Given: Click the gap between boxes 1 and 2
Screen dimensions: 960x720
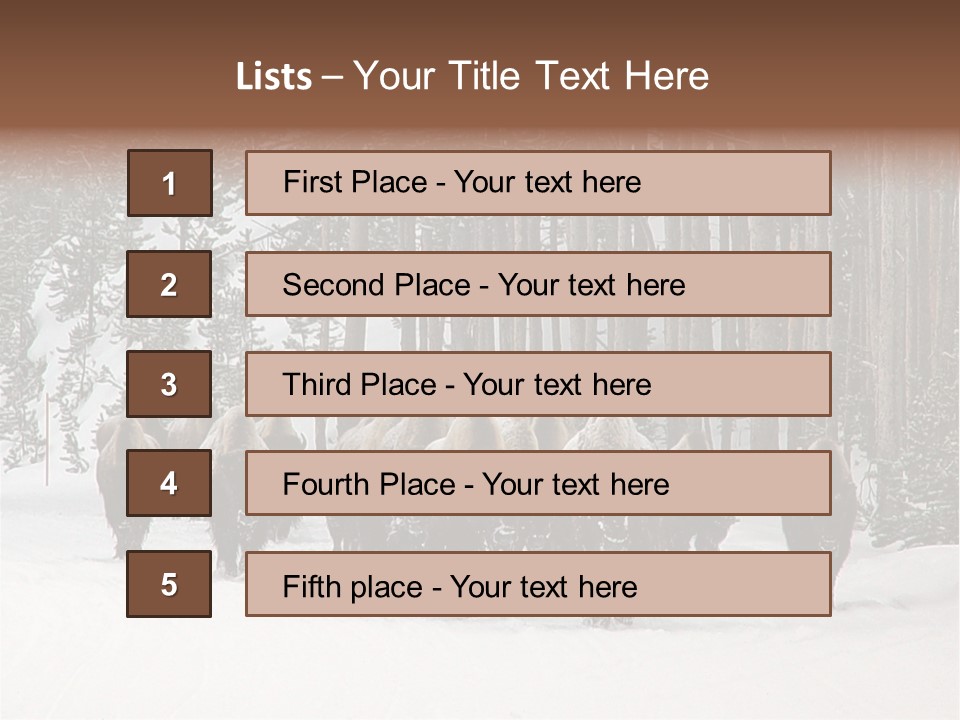Looking at the screenshot, I should click(x=169, y=233).
